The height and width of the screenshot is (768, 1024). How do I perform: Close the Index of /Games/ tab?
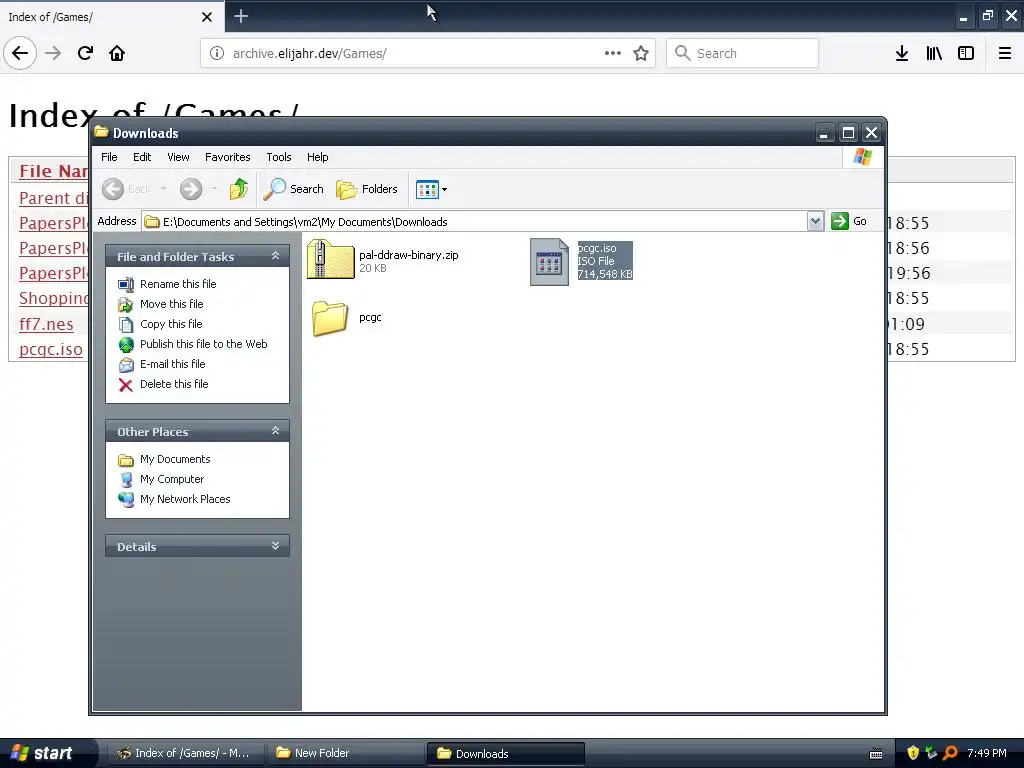(x=207, y=17)
